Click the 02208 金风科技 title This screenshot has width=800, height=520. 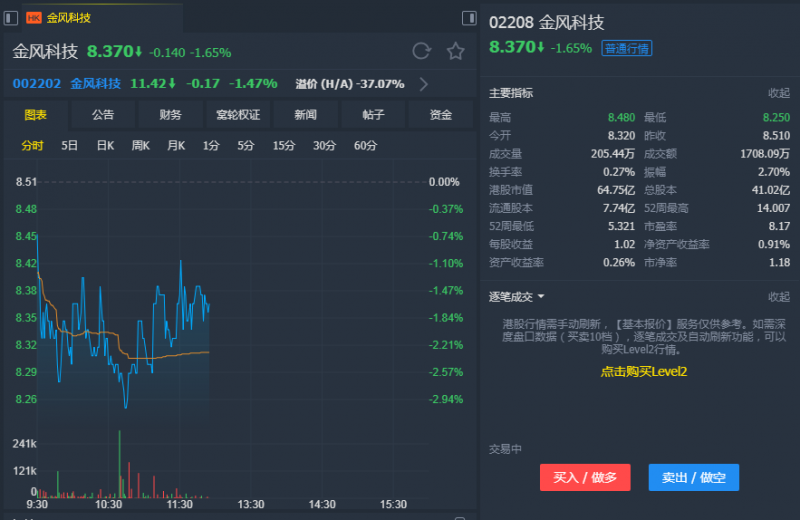546,22
